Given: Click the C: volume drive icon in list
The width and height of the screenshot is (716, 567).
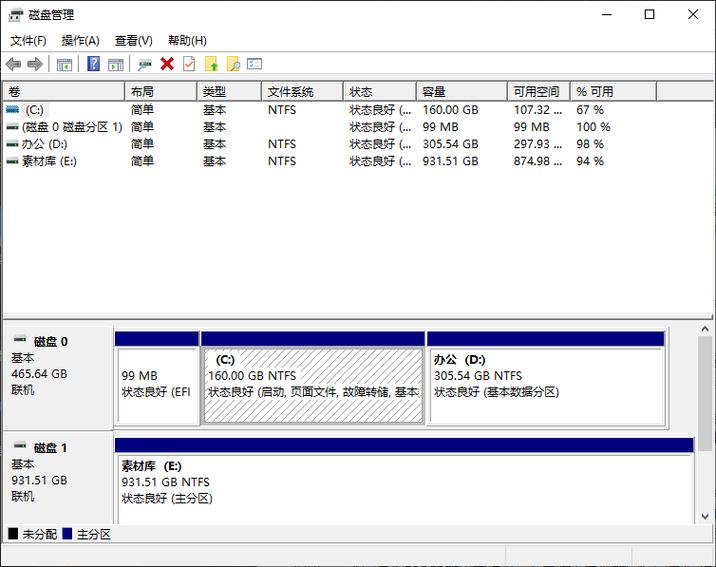Looking at the screenshot, I should 12,110.
